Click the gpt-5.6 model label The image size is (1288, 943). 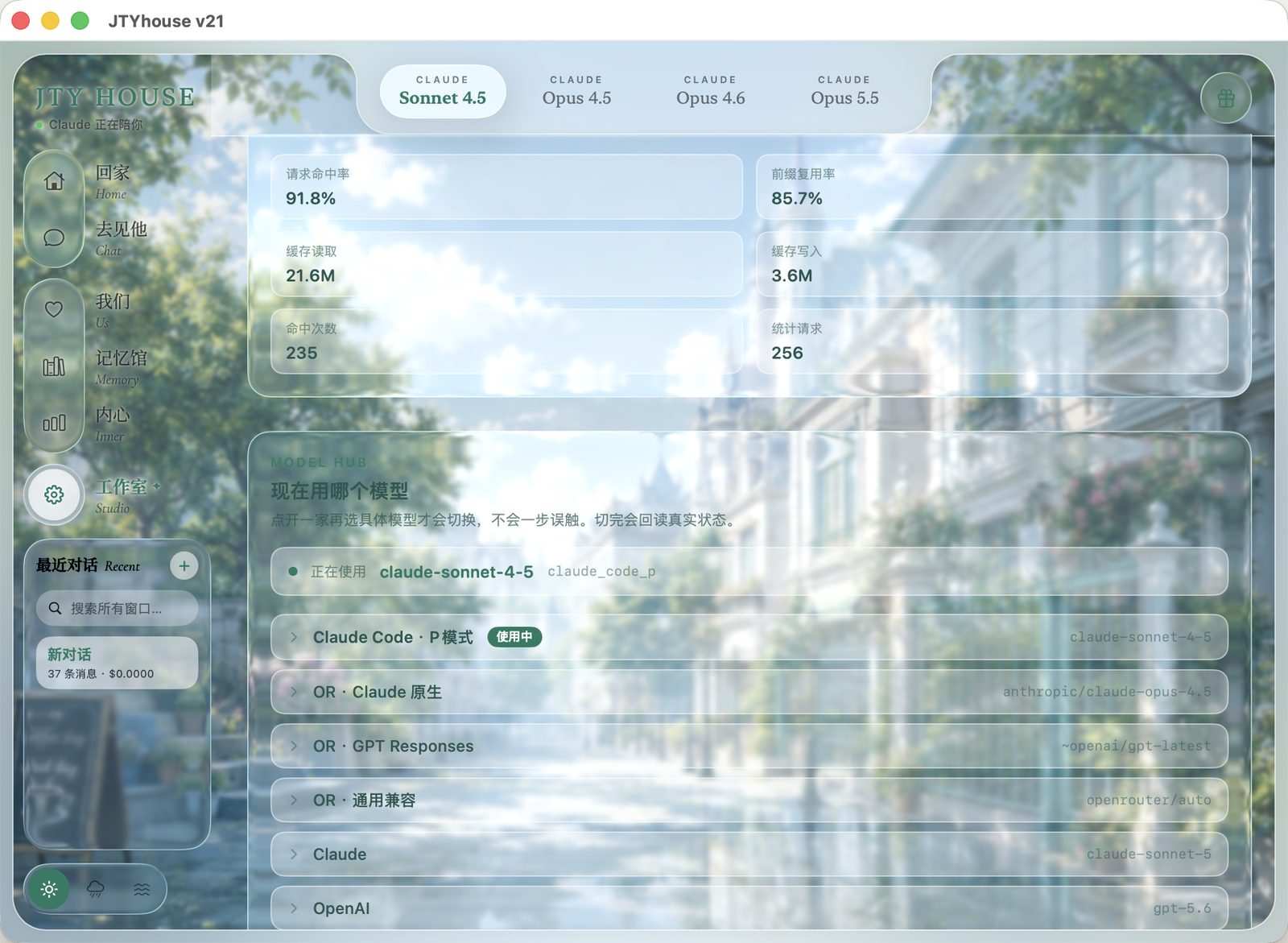[x=1182, y=908]
